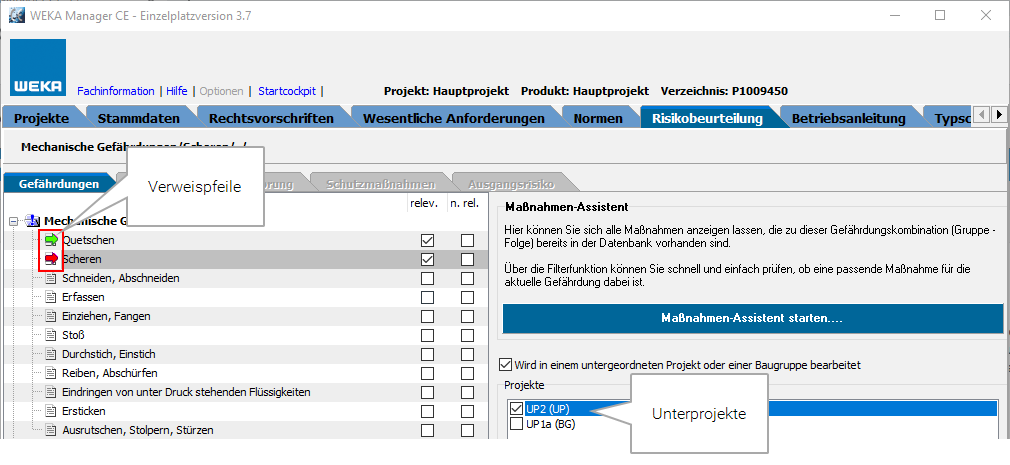Click the document icon beside Durchstich, Einstich

pyautogui.click(x=53, y=354)
